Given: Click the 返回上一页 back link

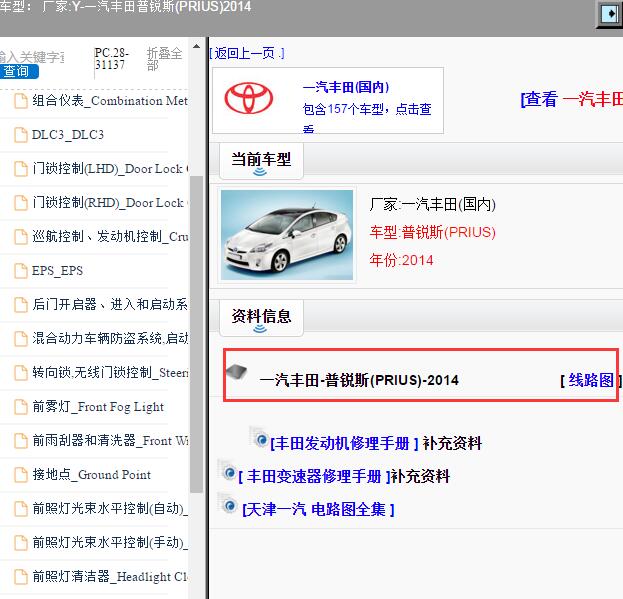Looking at the screenshot, I should coord(247,53).
